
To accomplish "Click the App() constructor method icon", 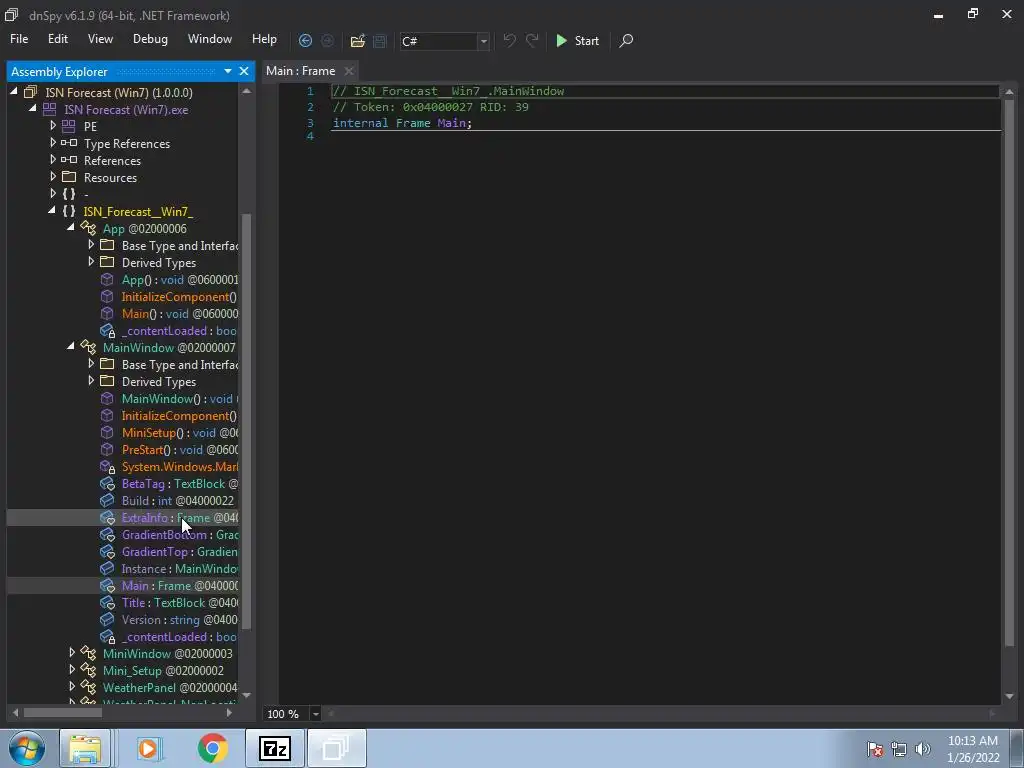I will click(107, 280).
